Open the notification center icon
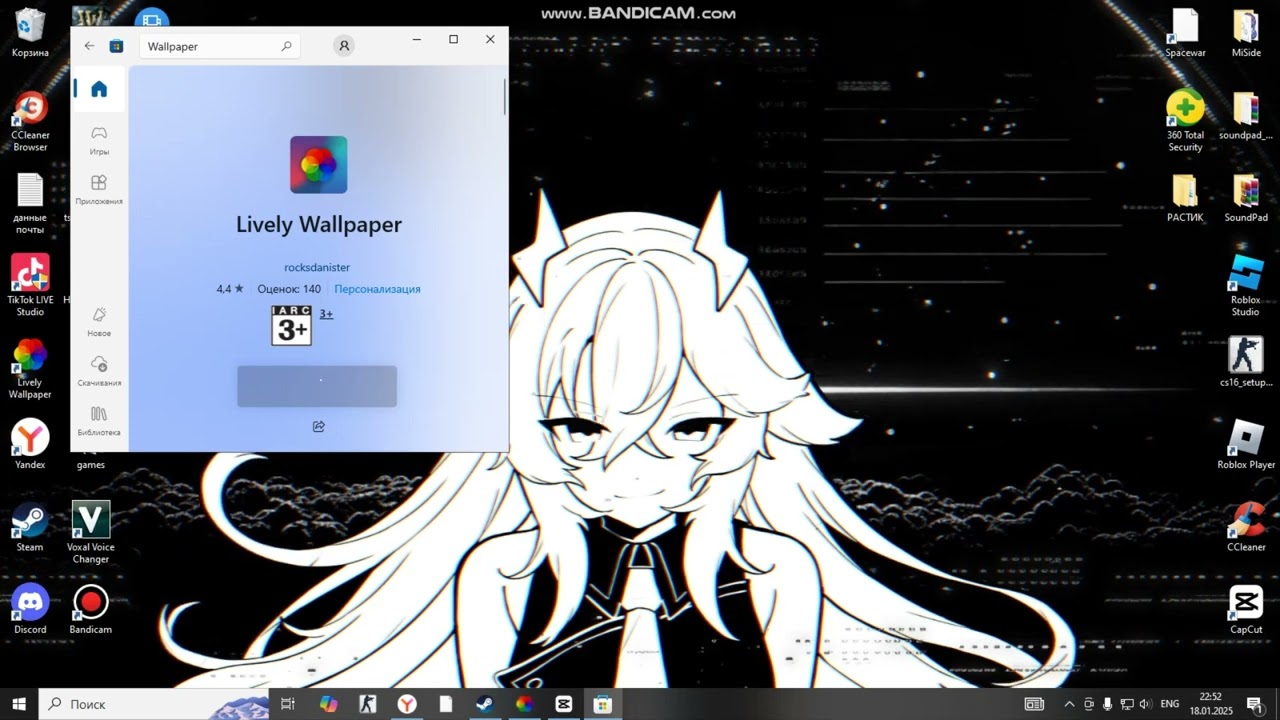 (x=1254, y=704)
